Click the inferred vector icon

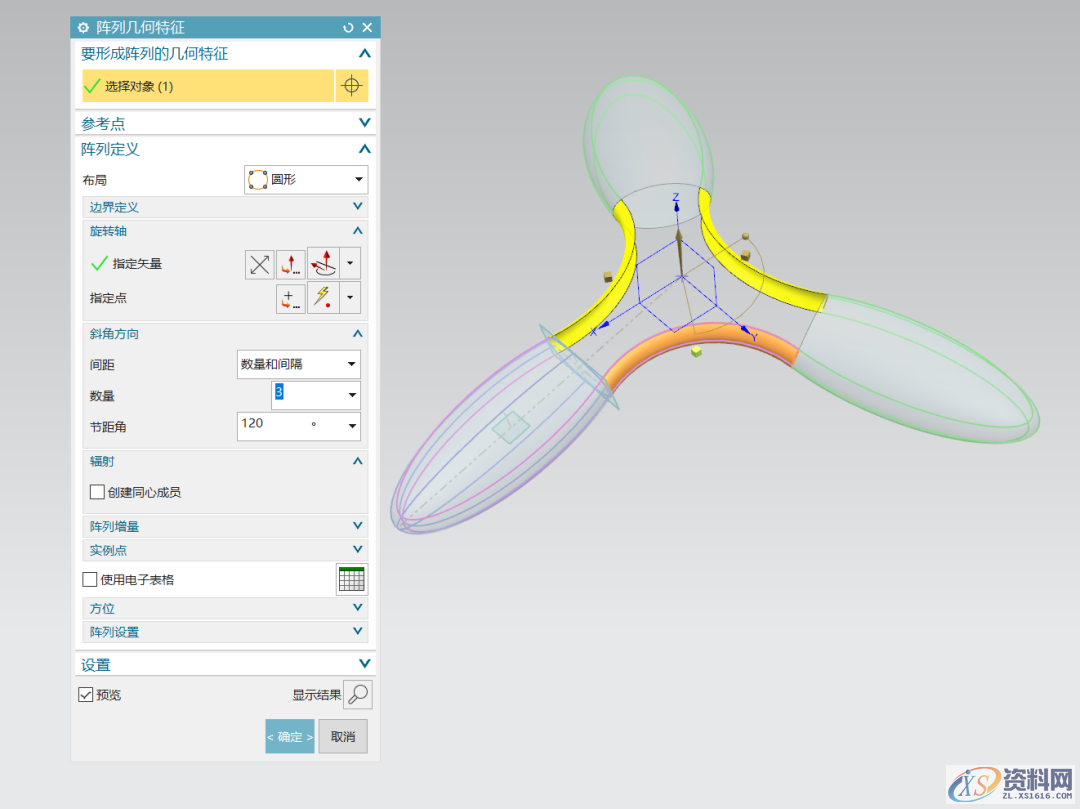tap(323, 264)
